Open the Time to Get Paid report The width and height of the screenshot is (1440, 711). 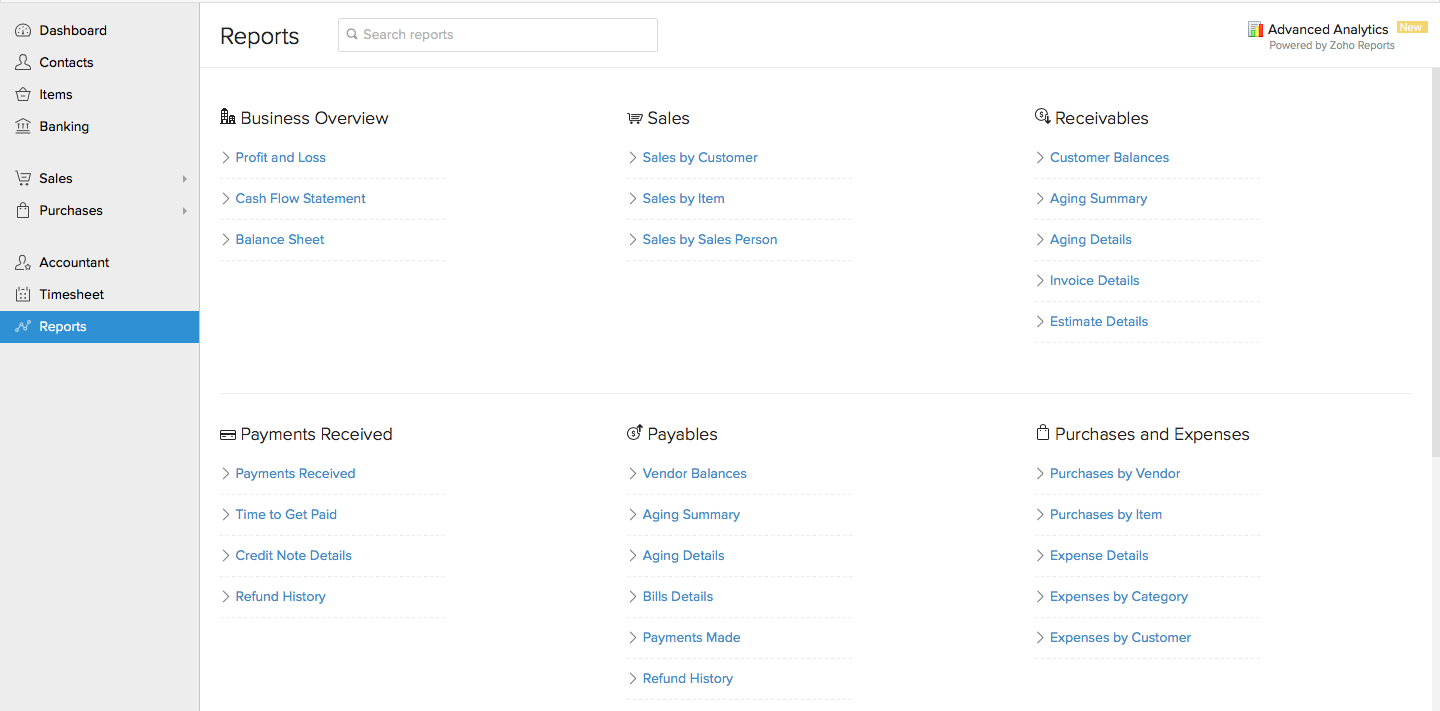click(x=286, y=515)
